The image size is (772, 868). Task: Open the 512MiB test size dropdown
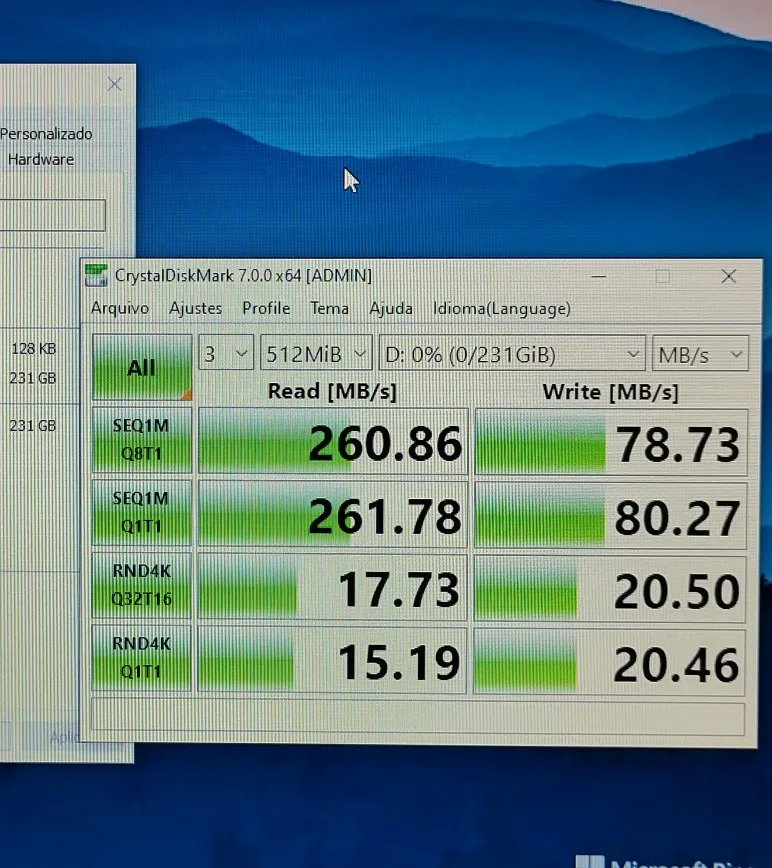(x=316, y=353)
